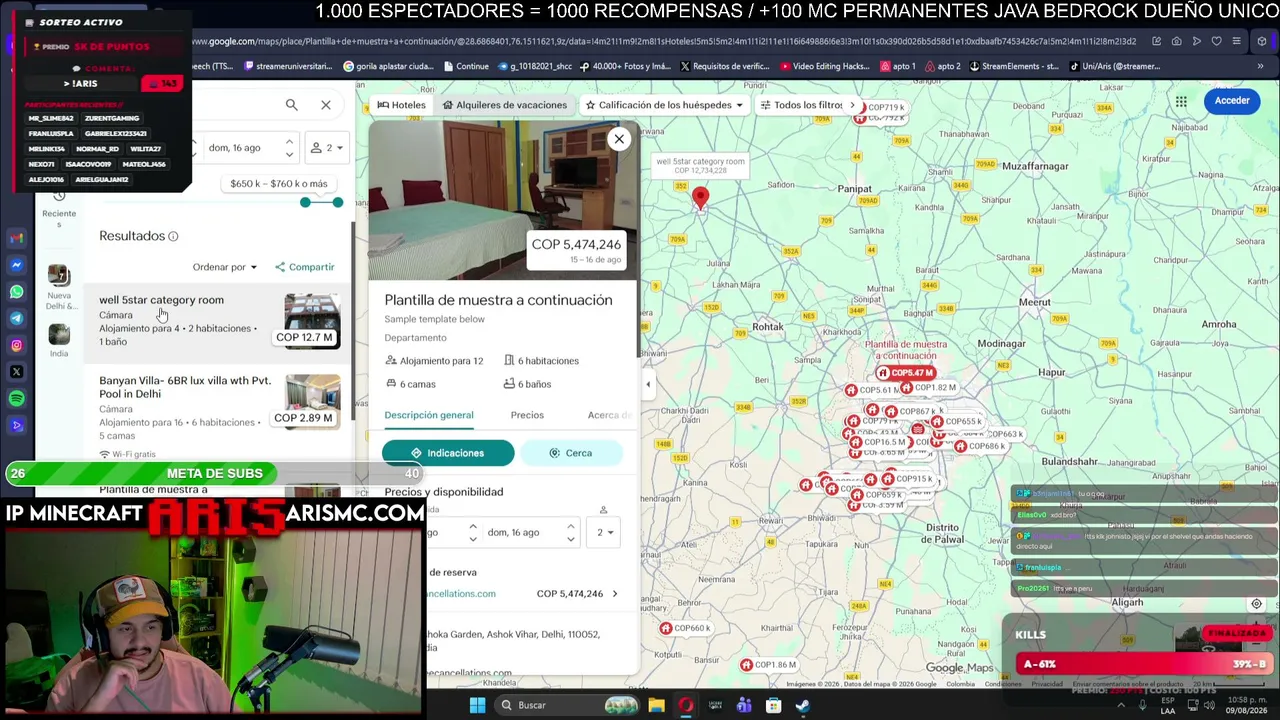Open Steam from taskbar
Screen dimensions: 1280x720
(x=802, y=706)
